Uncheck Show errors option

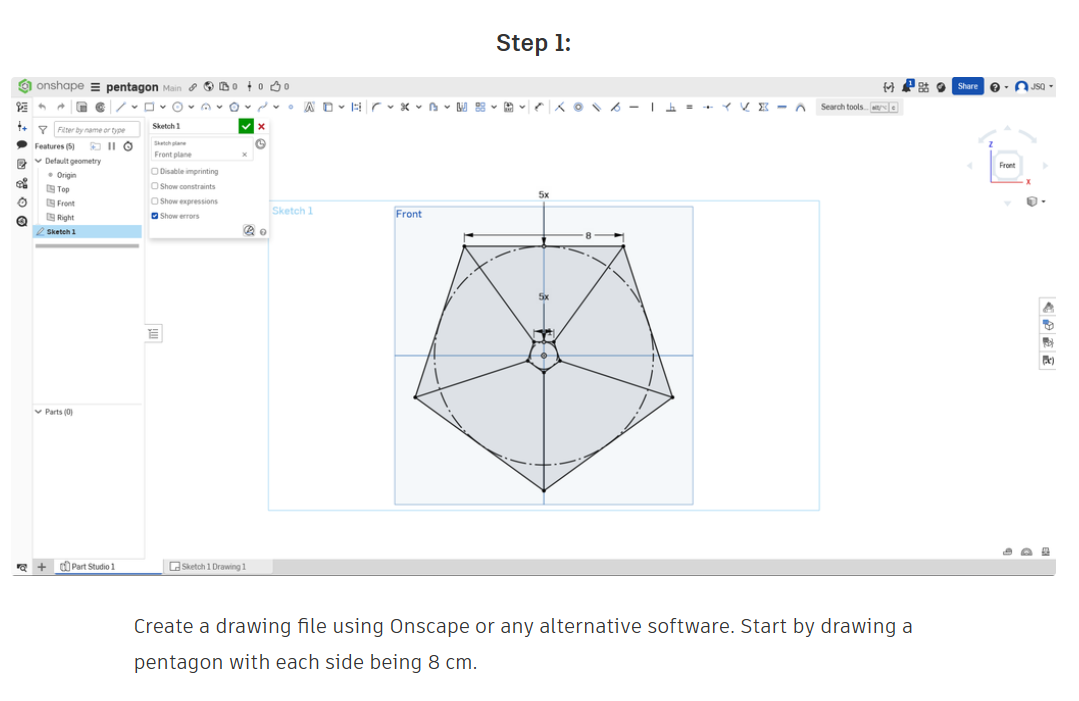pyautogui.click(x=155, y=216)
